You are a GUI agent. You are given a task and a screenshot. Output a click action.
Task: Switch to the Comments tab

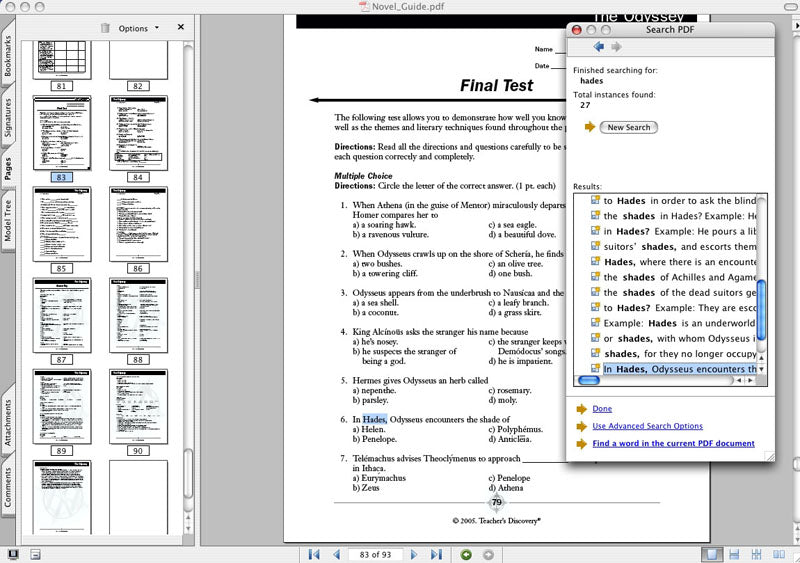[x=8, y=487]
